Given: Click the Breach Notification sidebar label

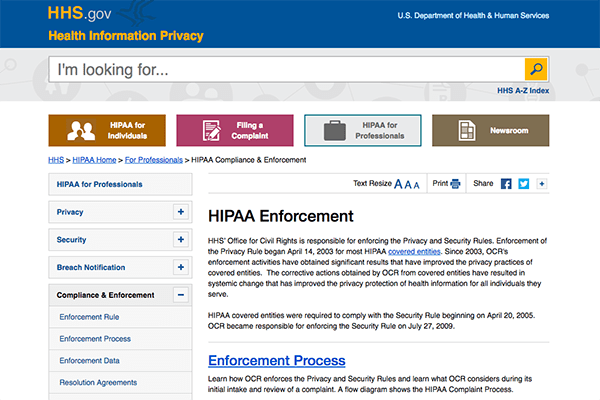Looking at the screenshot, I should tap(91, 267).
